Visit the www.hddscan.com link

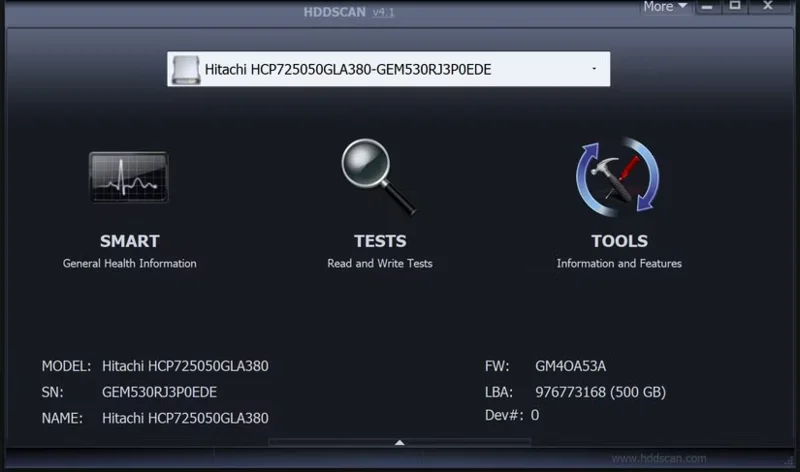click(658, 459)
